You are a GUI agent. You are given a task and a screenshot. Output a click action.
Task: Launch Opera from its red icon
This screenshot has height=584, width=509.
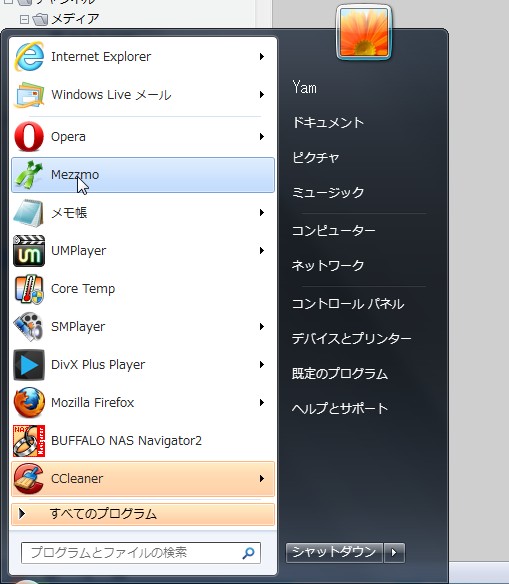[29, 136]
